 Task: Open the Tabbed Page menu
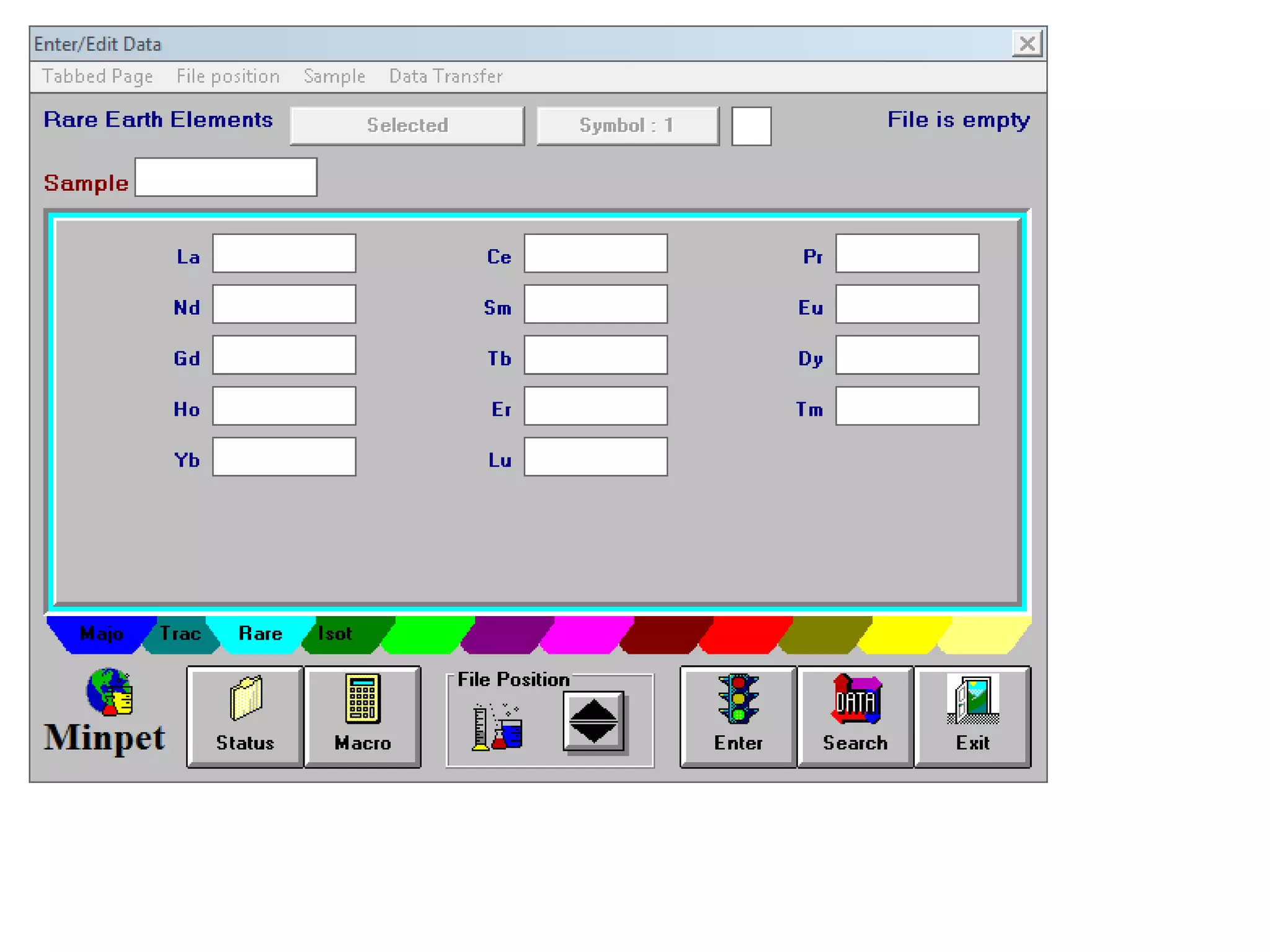[97, 76]
